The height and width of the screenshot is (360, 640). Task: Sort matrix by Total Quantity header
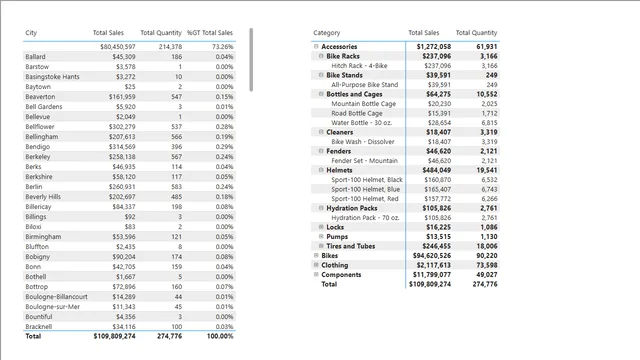(x=476, y=33)
